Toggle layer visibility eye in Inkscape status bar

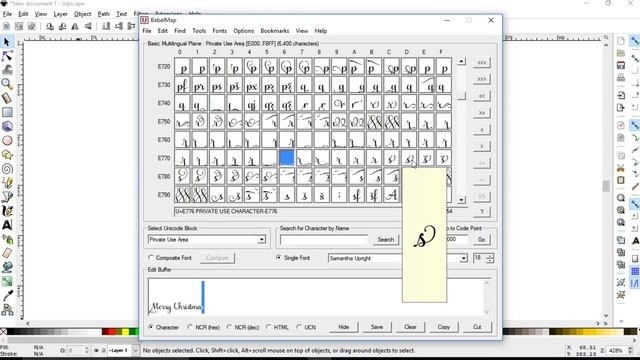(x=97, y=350)
